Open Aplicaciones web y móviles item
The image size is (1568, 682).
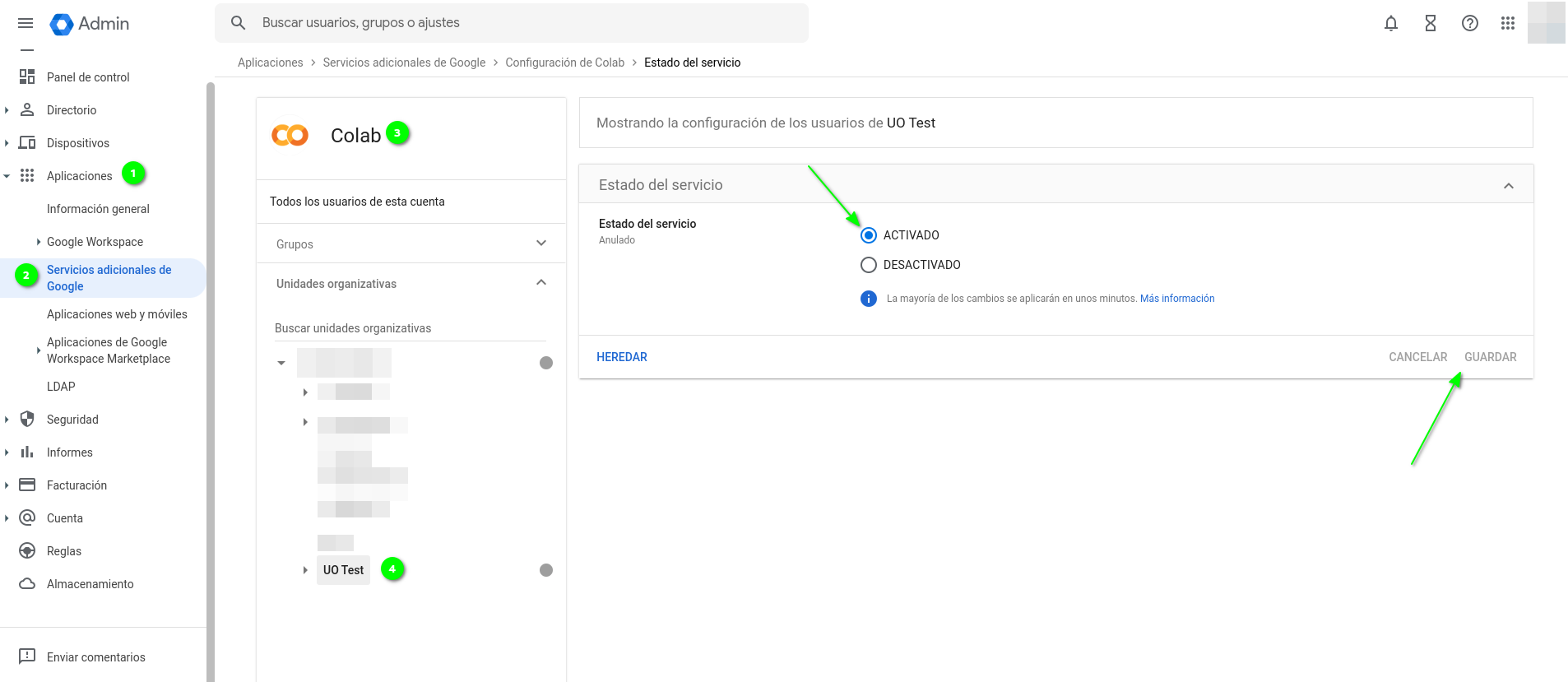117,314
